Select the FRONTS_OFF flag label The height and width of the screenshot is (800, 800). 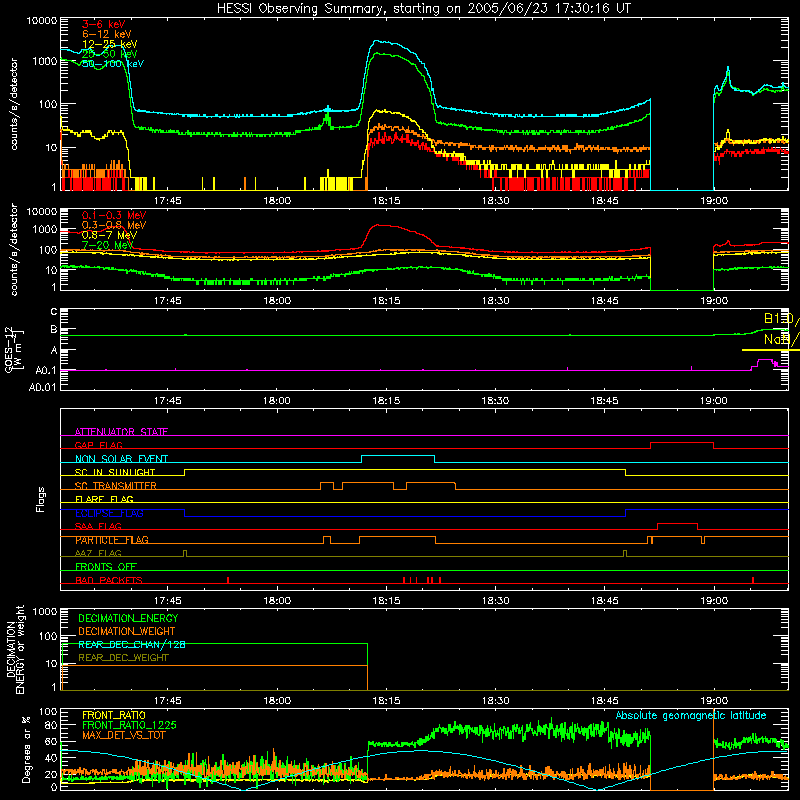106,567
